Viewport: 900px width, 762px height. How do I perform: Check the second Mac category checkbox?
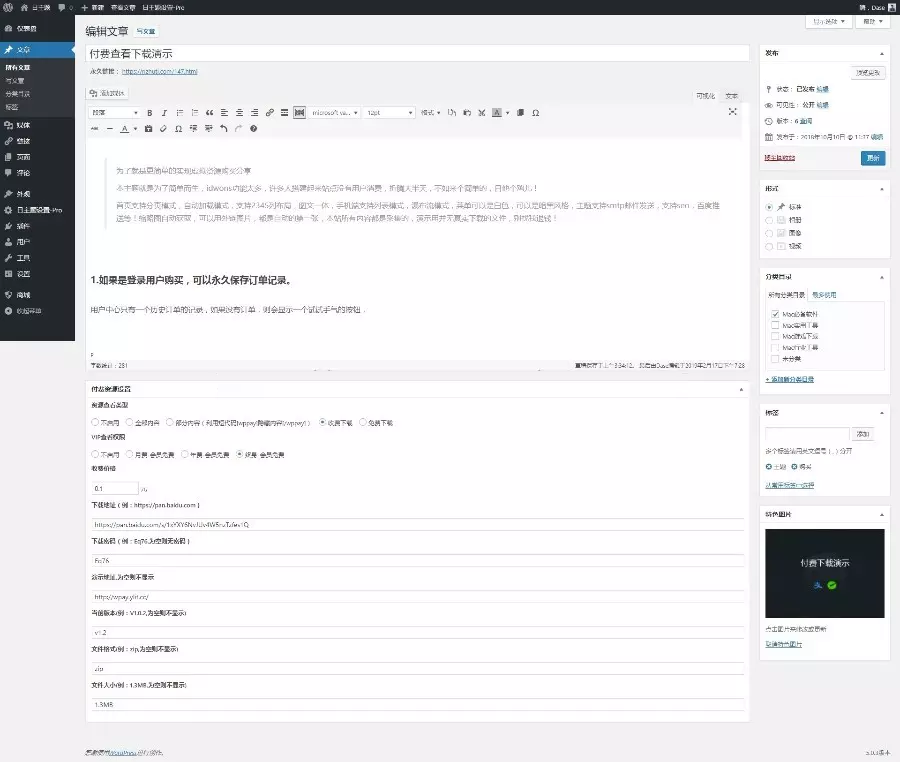coord(775,325)
